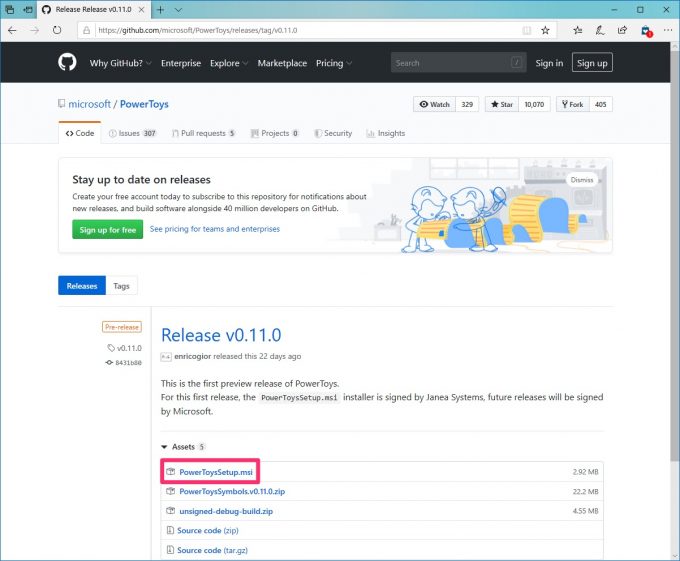Open the Favorites hub icon
Screen dimensions: 680x561
click(x=578, y=30)
